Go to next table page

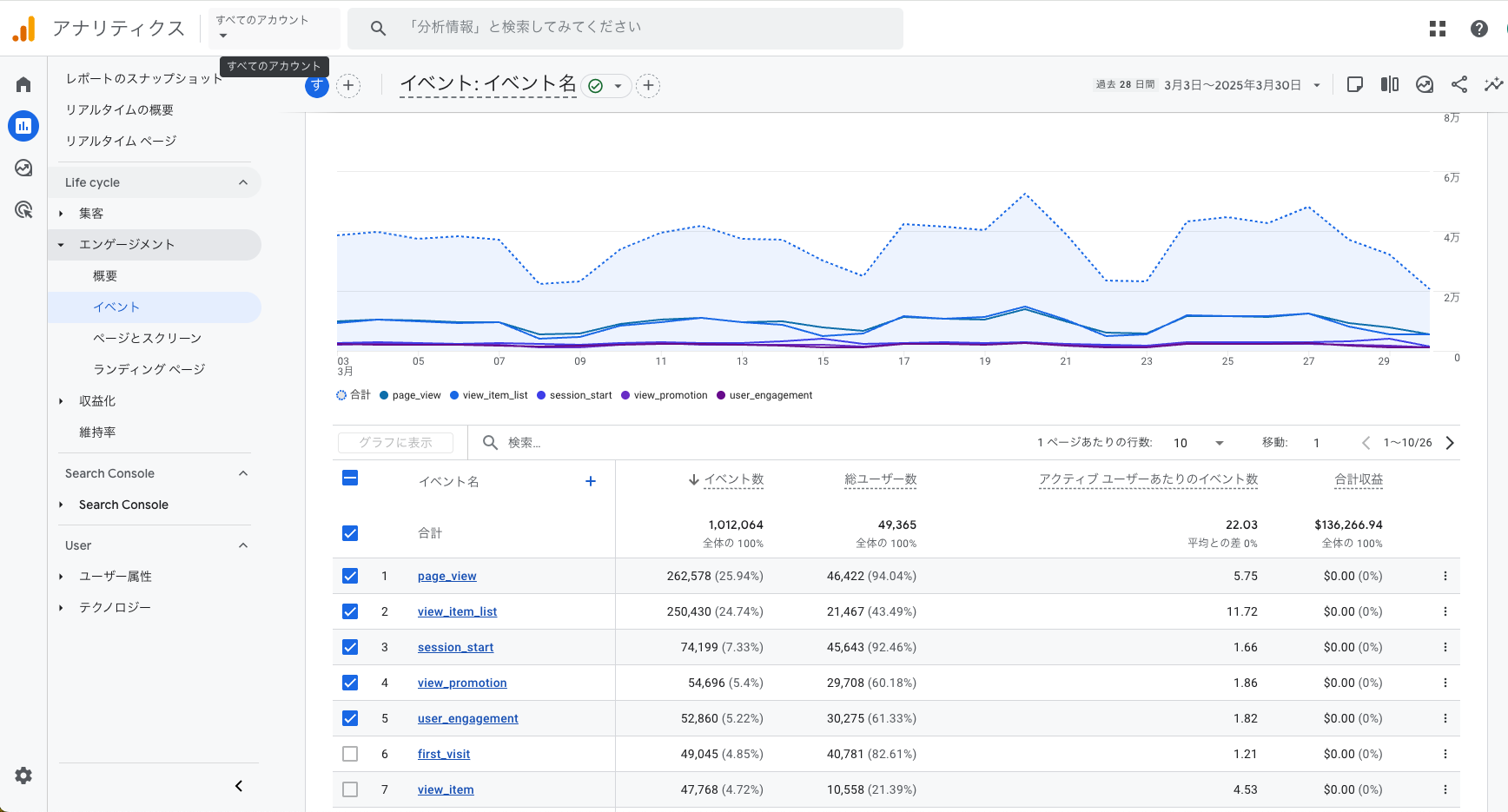tap(1450, 443)
